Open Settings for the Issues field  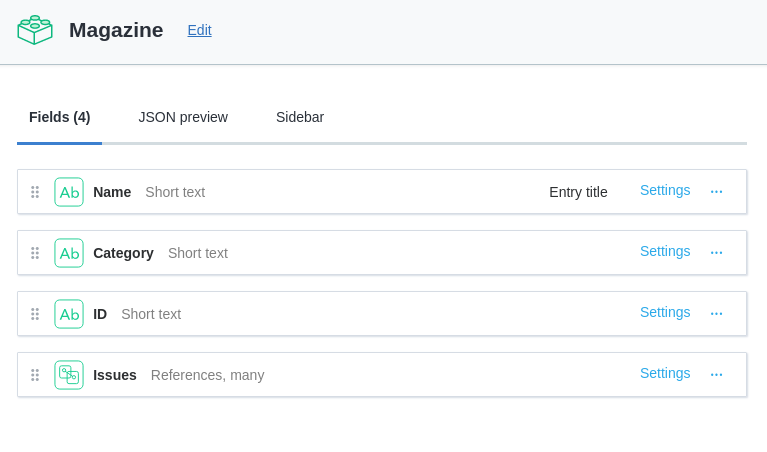(665, 373)
